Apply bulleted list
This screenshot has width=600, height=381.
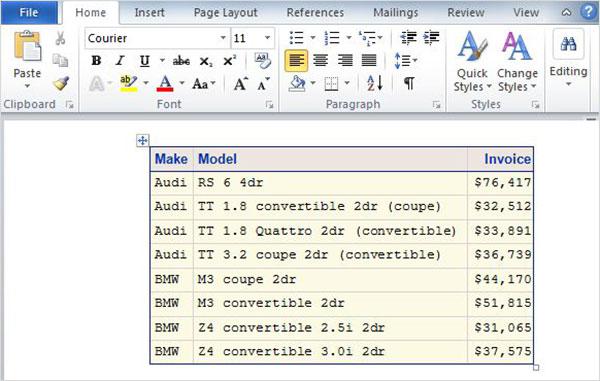pos(297,37)
